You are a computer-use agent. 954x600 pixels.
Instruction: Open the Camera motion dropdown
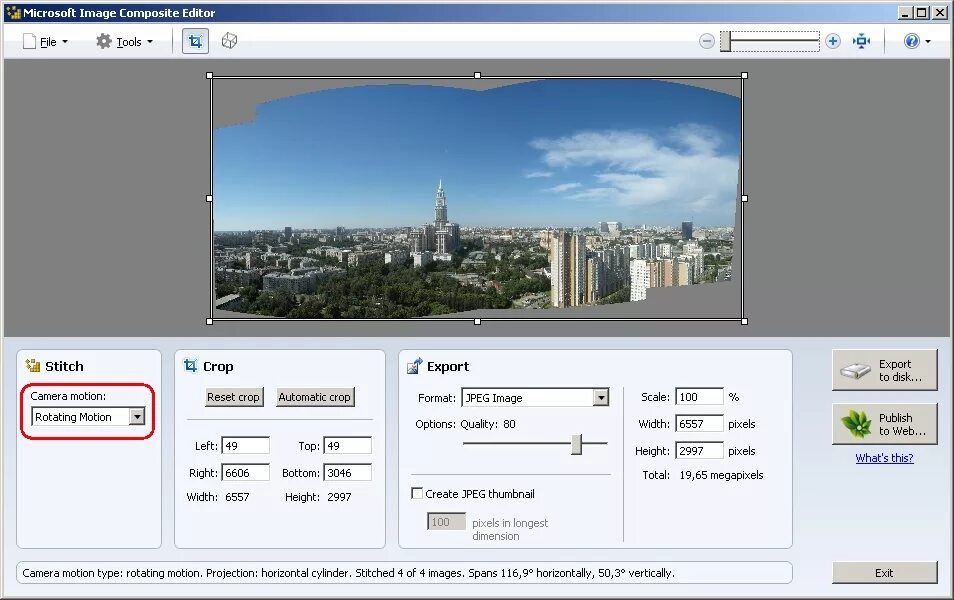click(x=88, y=417)
